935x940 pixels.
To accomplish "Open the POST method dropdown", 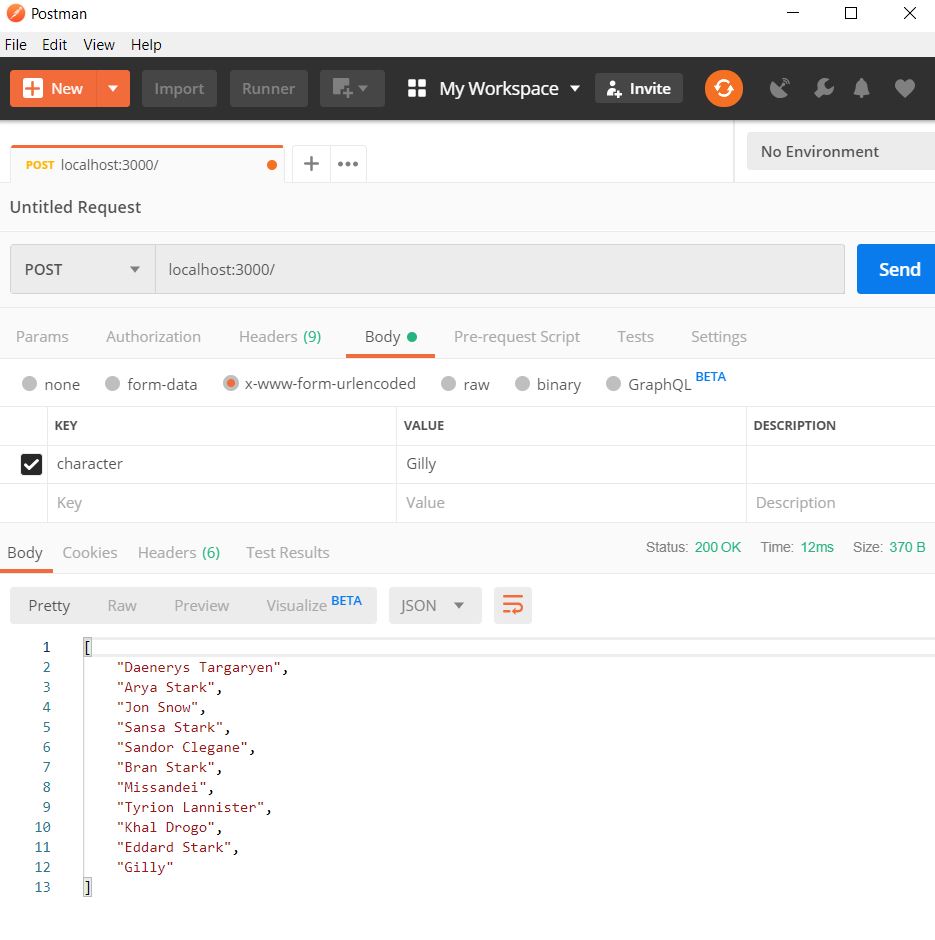I will (x=83, y=269).
